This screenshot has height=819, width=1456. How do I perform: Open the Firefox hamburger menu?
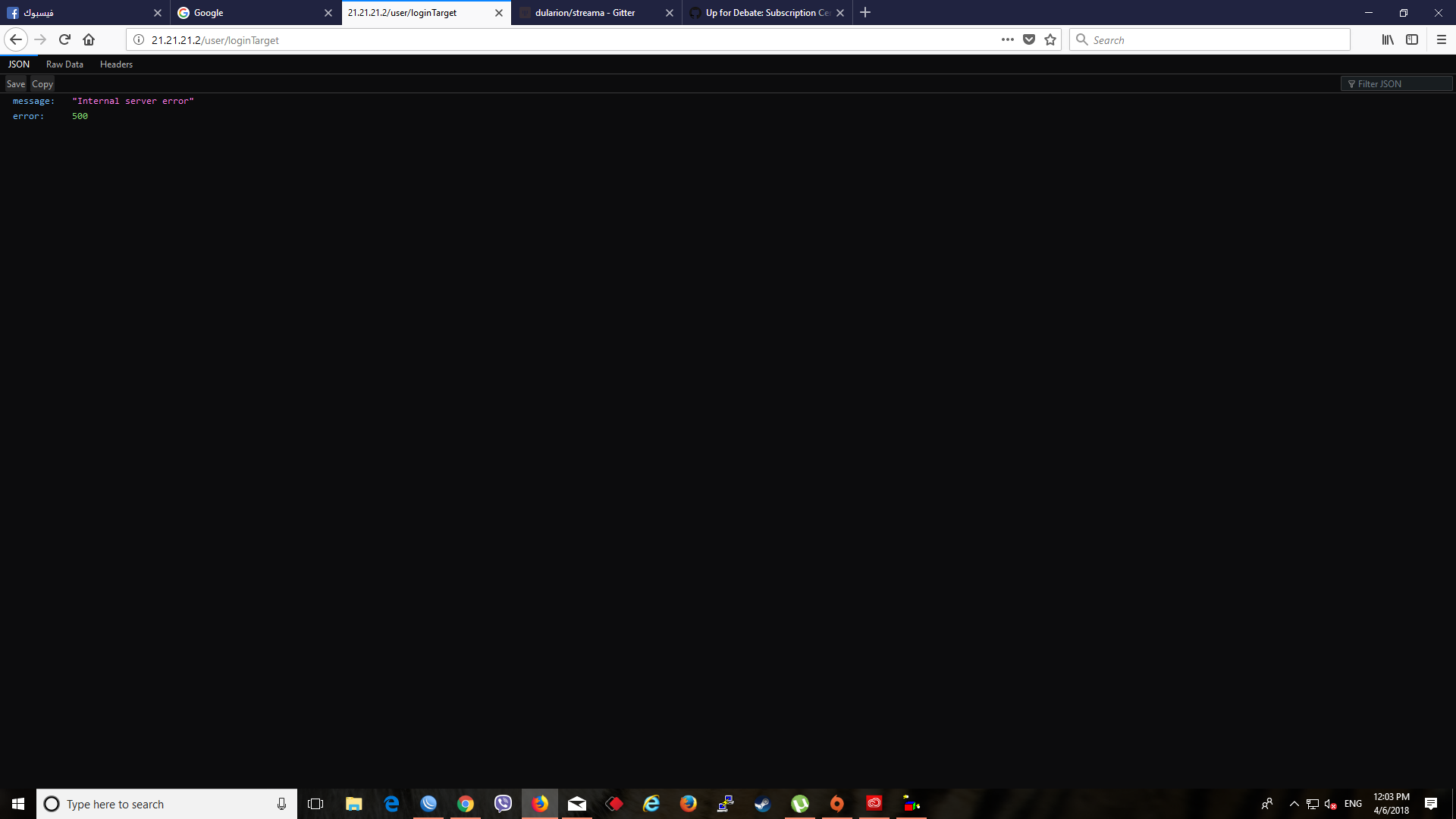[1442, 39]
